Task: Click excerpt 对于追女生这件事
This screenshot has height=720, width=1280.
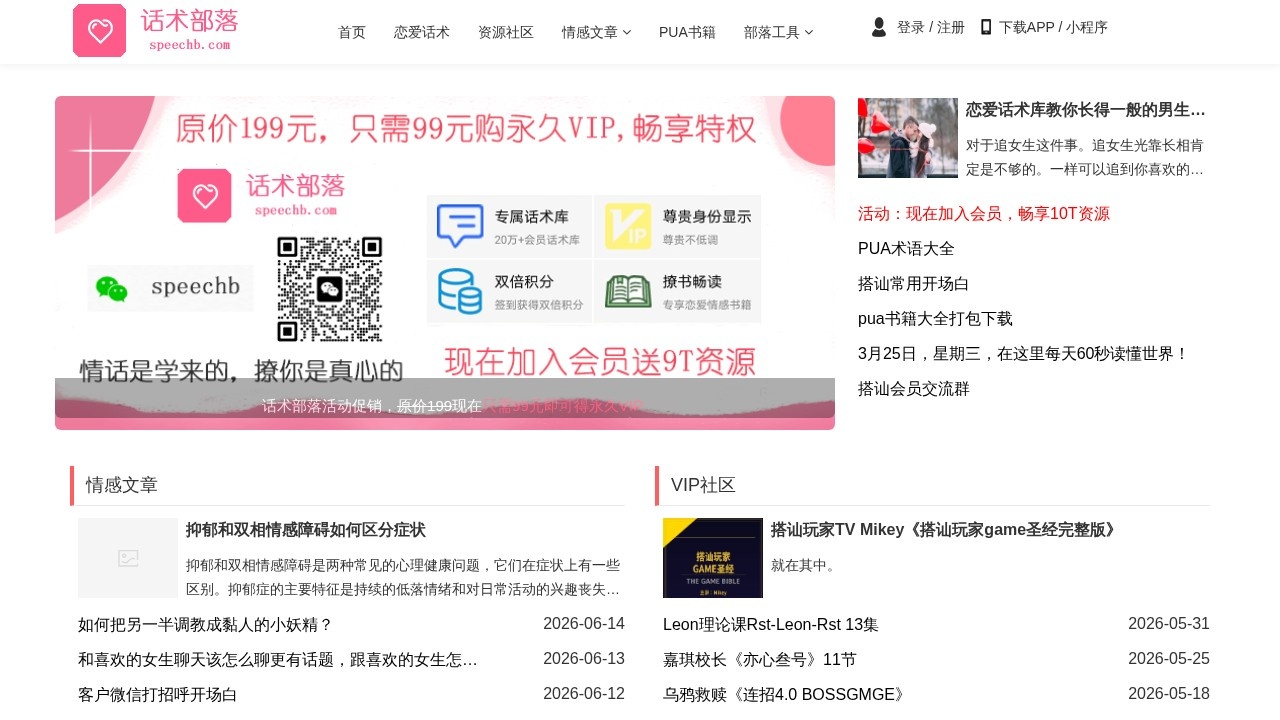Action: (x=1085, y=157)
